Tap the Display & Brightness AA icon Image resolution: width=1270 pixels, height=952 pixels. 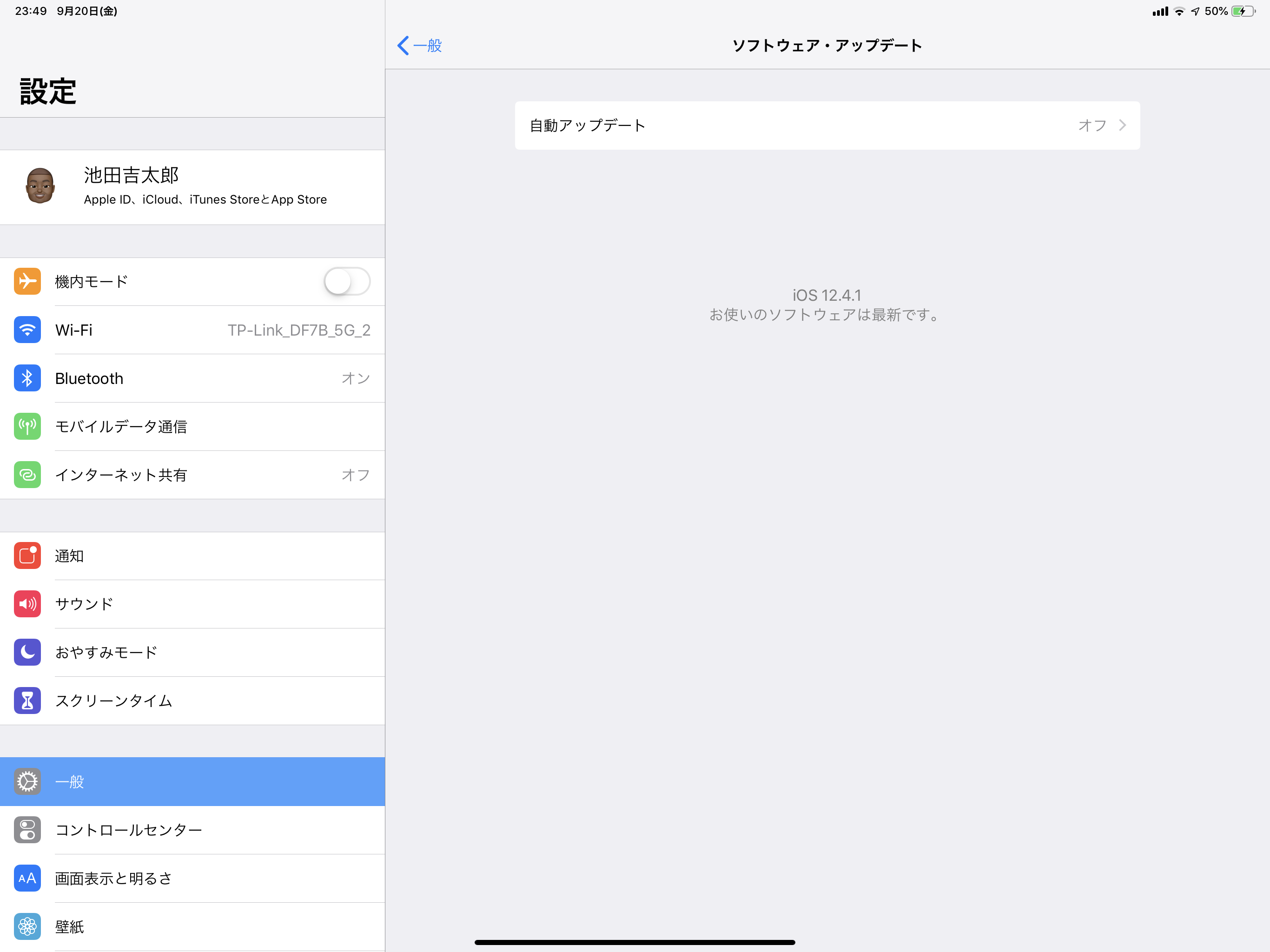pos(27,878)
